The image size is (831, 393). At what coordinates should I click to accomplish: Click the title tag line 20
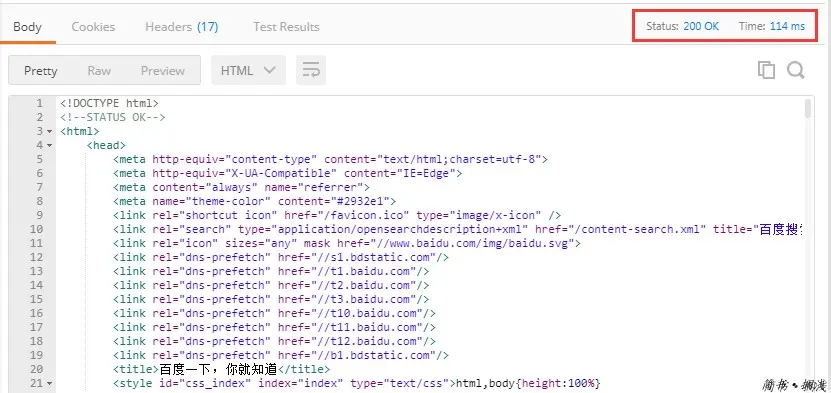click(221, 369)
